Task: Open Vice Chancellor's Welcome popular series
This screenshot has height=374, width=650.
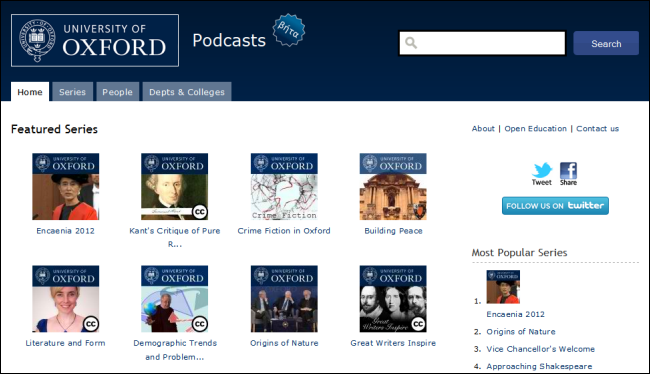Action: (540, 349)
